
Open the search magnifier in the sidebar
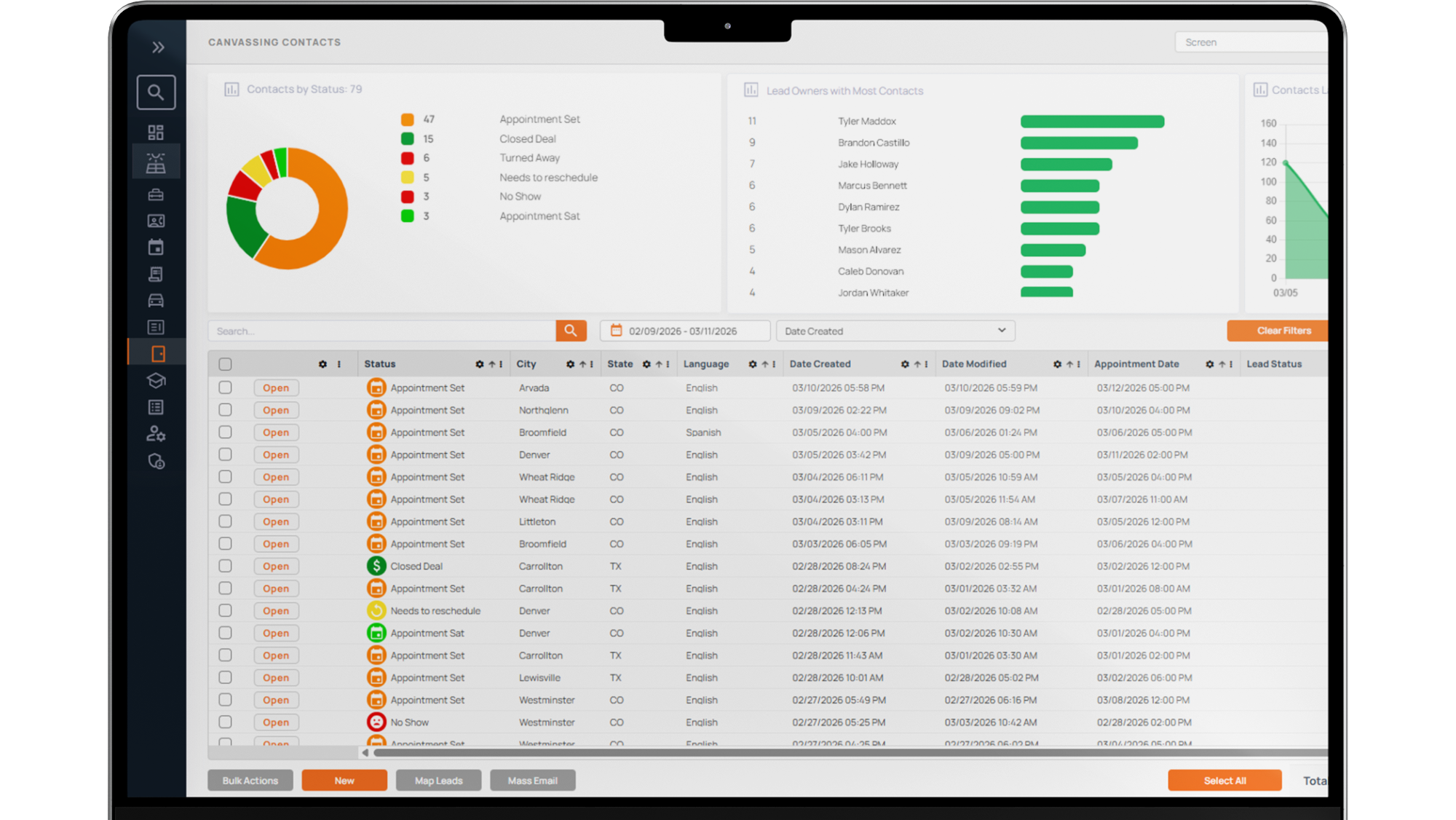(156, 92)
